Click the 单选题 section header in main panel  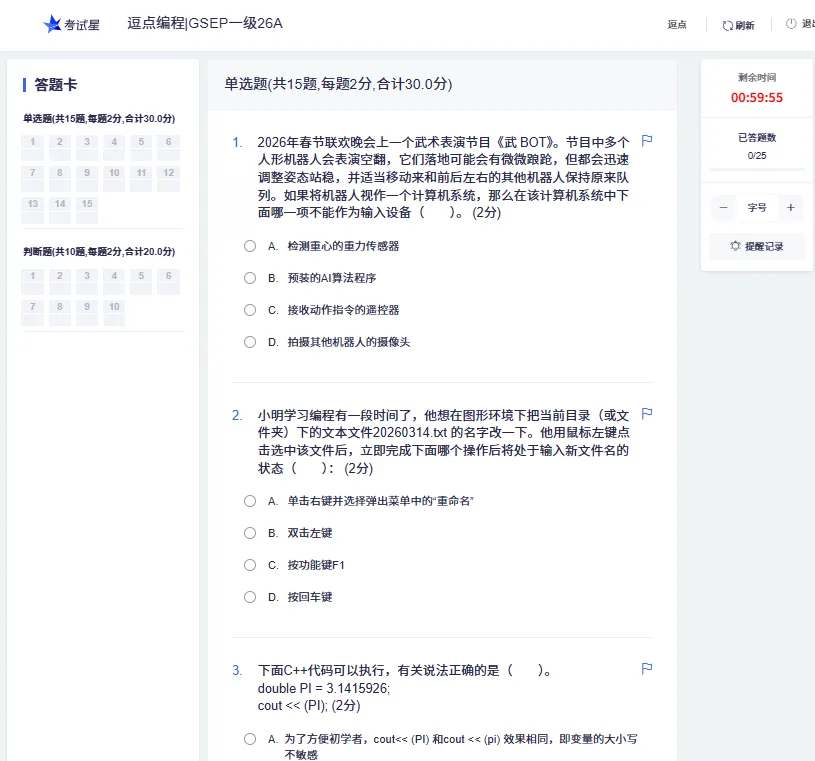pos(338,84)
